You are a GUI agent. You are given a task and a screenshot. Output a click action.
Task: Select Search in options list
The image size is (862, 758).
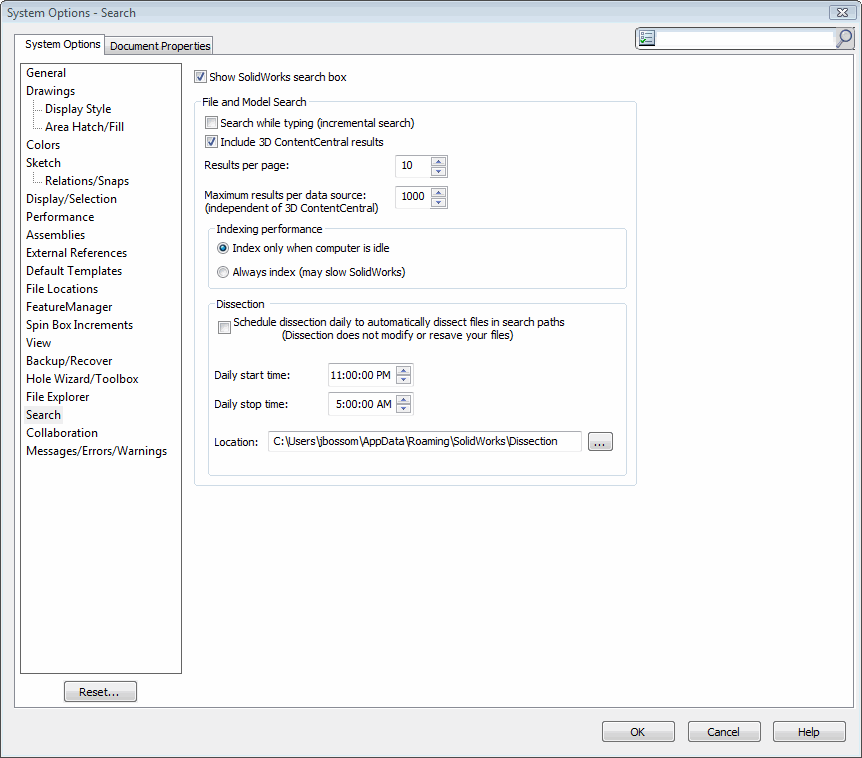point(43,415)
